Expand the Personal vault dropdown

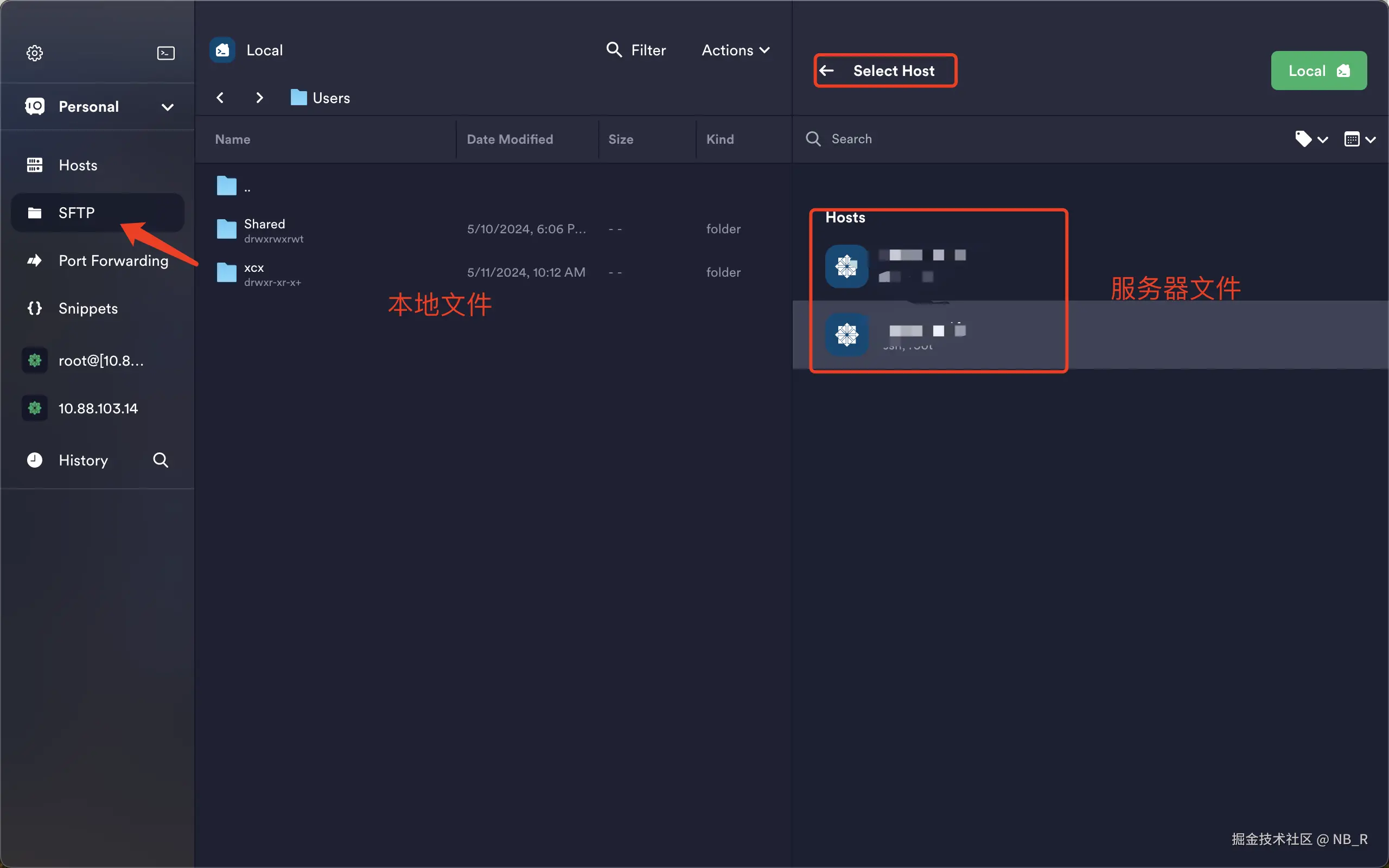pyautogui.click(x=167, y=107)
